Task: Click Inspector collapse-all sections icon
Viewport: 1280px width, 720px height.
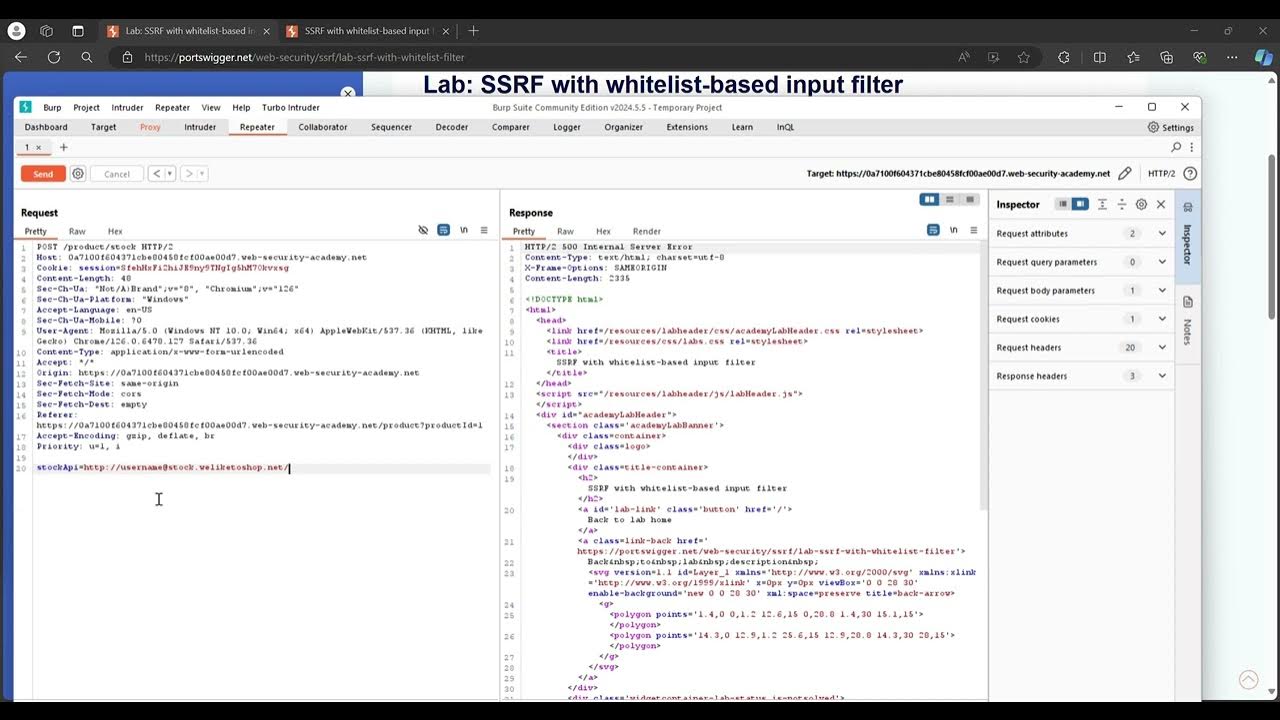Action: click(1122, 204)
